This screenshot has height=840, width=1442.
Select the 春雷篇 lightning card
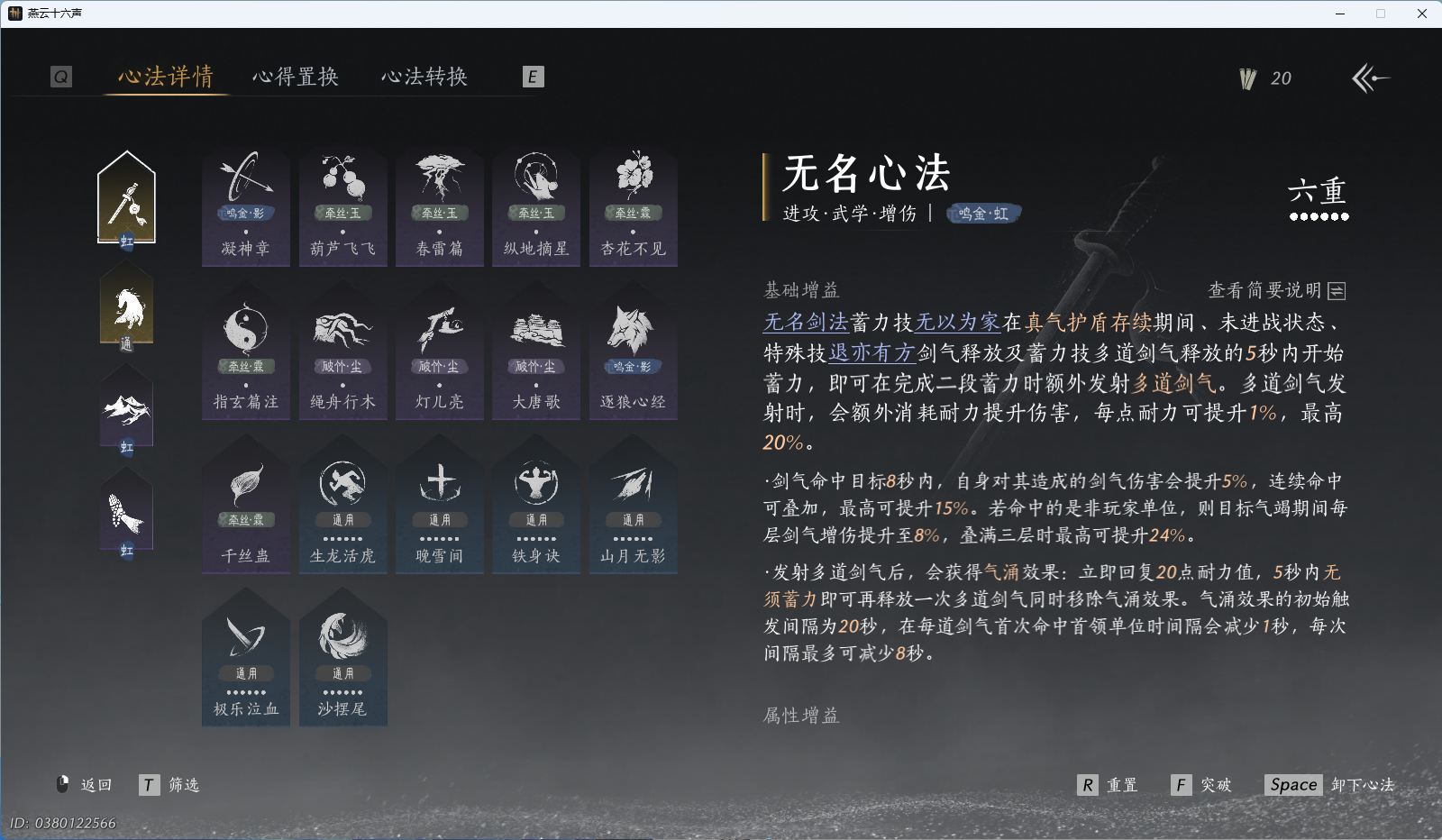pyautogui.click(x=439, y=207)
